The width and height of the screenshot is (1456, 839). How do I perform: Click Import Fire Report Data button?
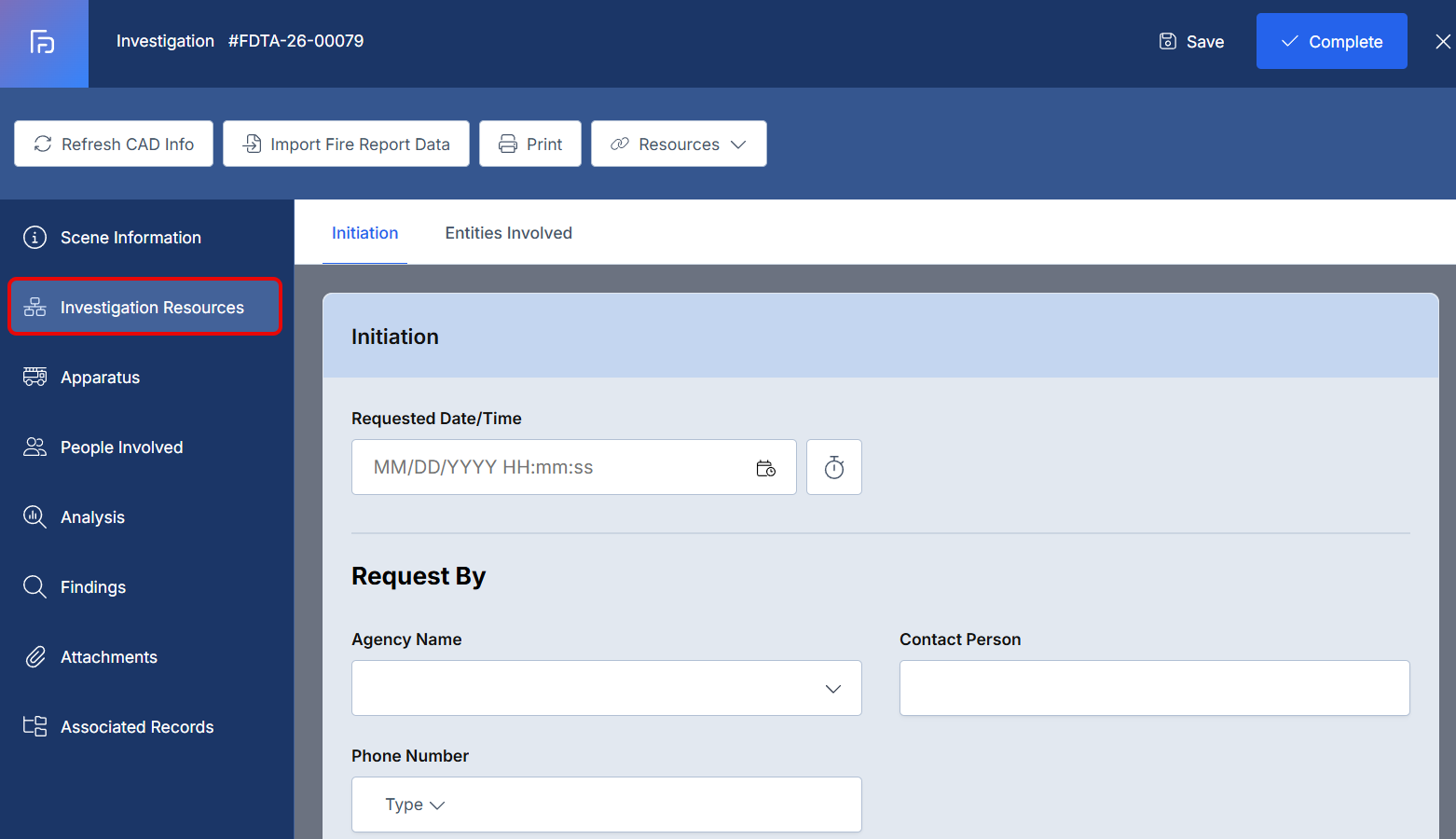[x=346, y=144]
